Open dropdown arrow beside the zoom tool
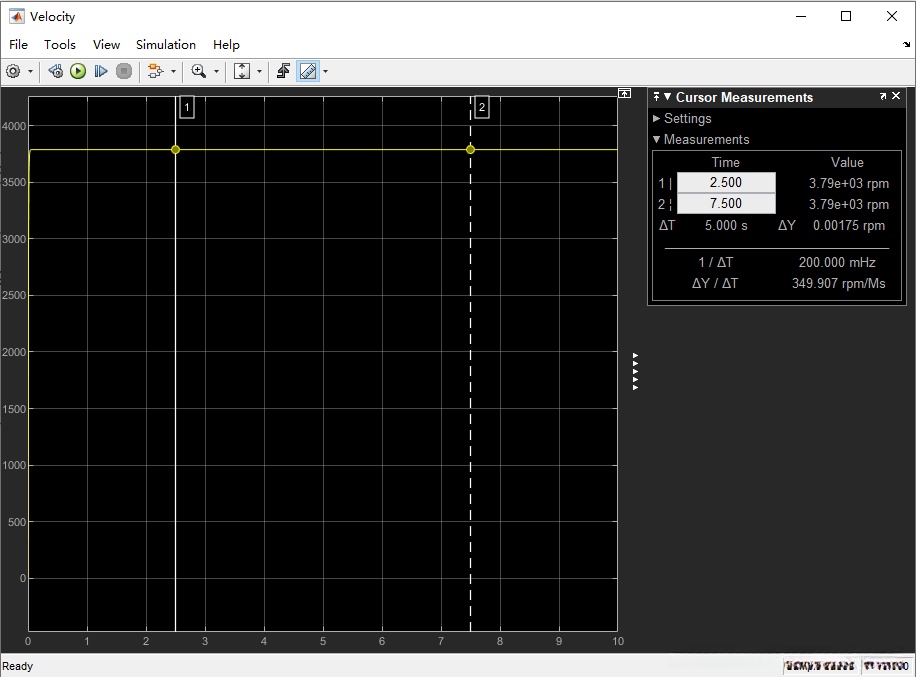Image resolution: width=916 pixels, height=677 pixels. click(216, 72)
